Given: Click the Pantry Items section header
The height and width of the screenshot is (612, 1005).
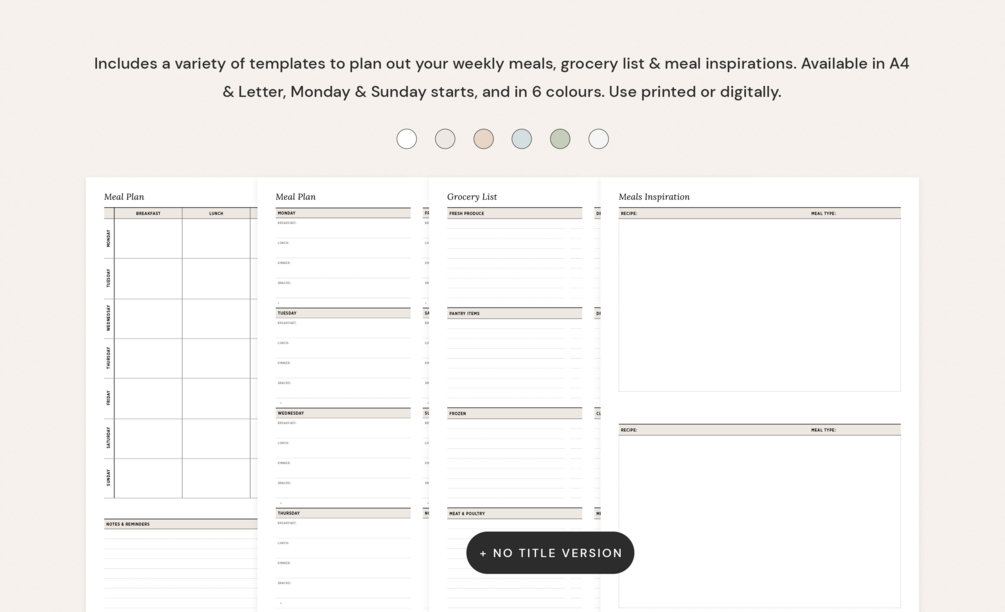Looking at the screenshot, I should coord(465,313).
